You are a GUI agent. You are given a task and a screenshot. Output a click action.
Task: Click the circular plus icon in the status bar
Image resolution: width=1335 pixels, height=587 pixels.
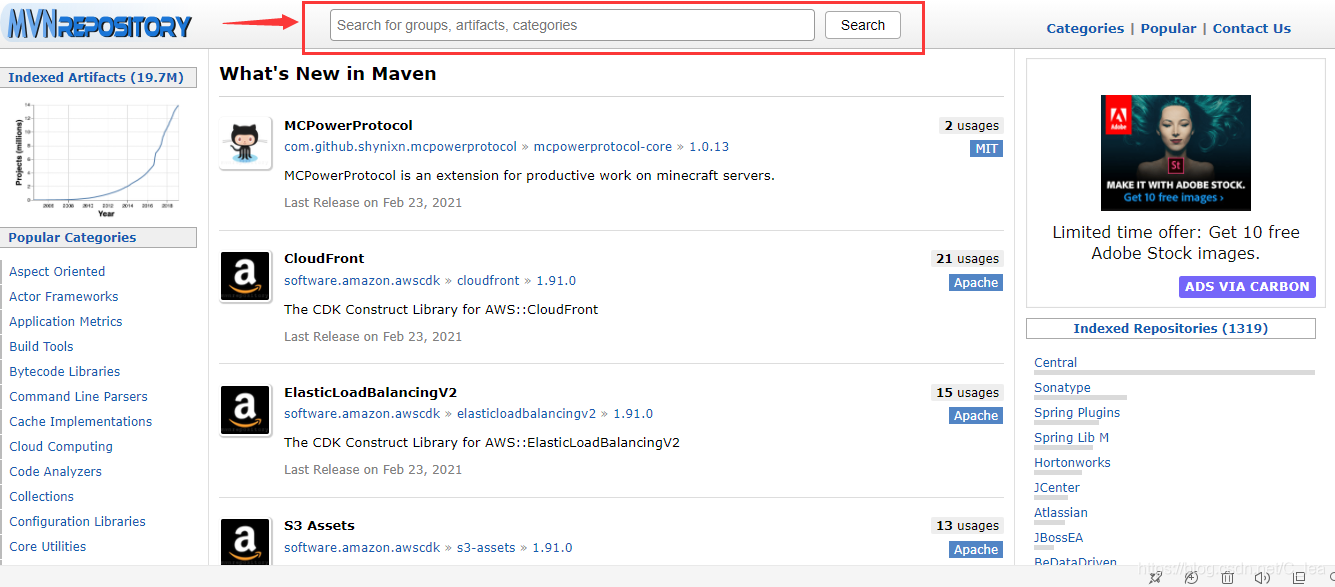pos(1191,577)
